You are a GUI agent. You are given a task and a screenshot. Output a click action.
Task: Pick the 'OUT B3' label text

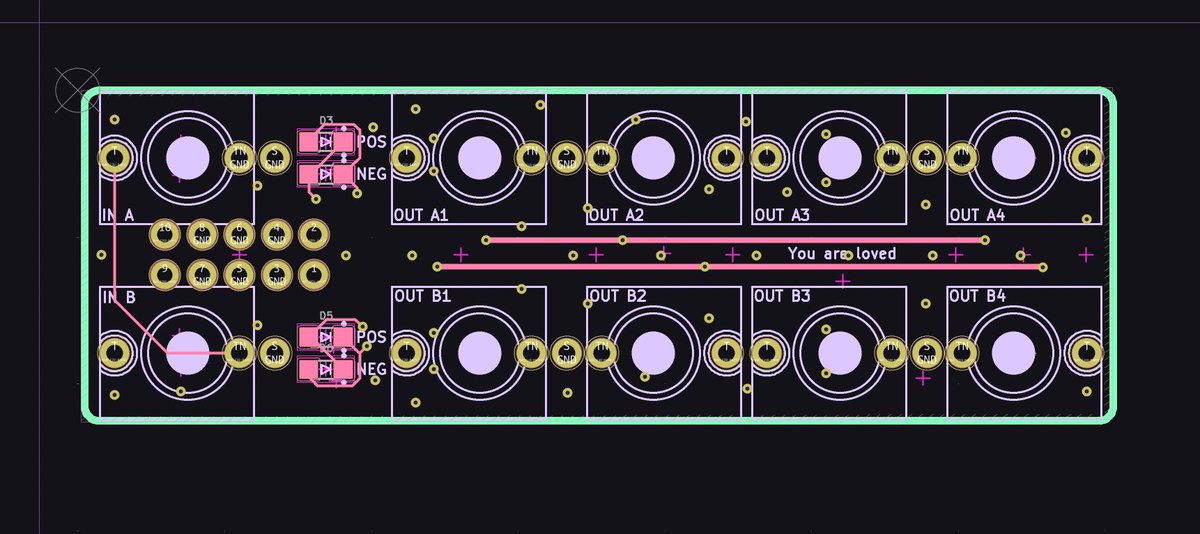coord(783,297)
